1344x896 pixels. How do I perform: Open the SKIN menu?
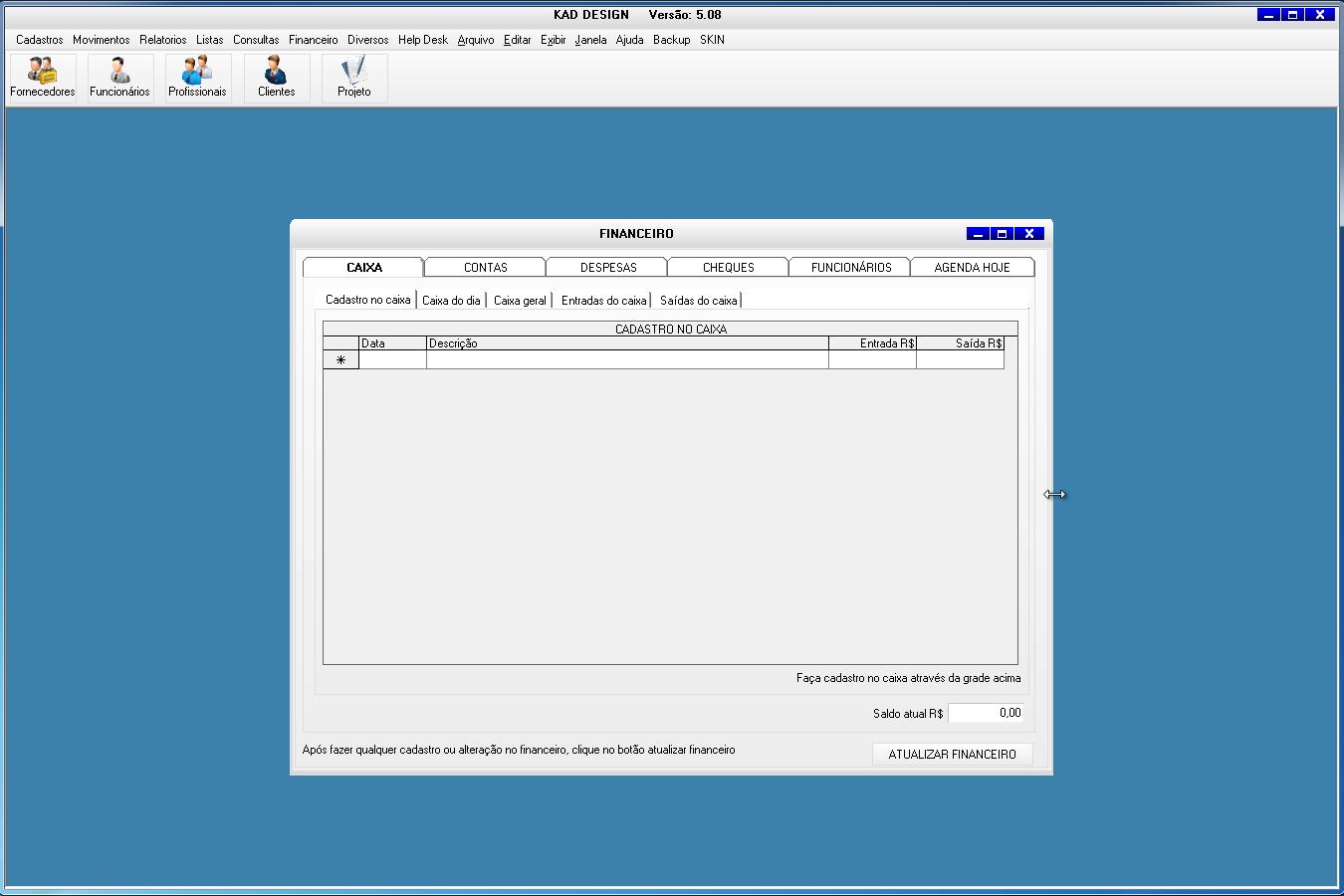(x=711, y=40)
